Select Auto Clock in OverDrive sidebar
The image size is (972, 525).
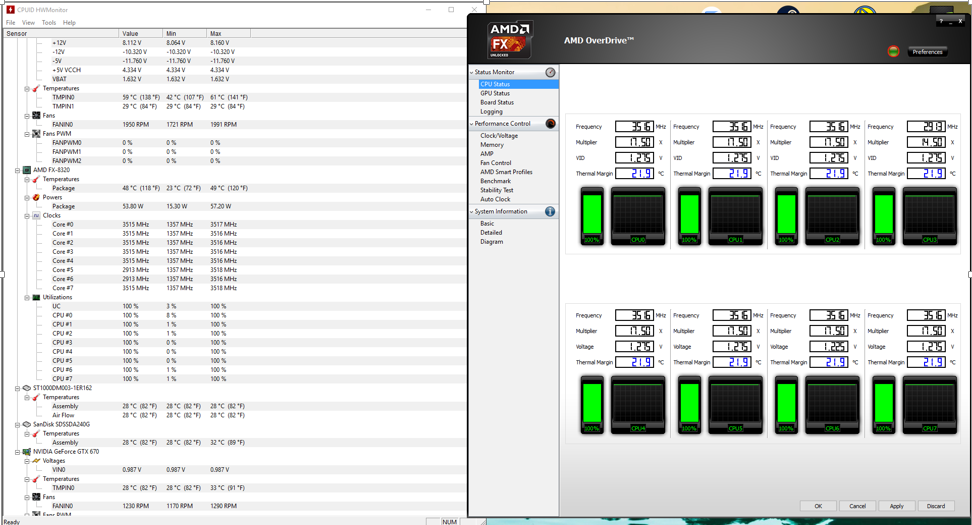[x=495, y=200]
